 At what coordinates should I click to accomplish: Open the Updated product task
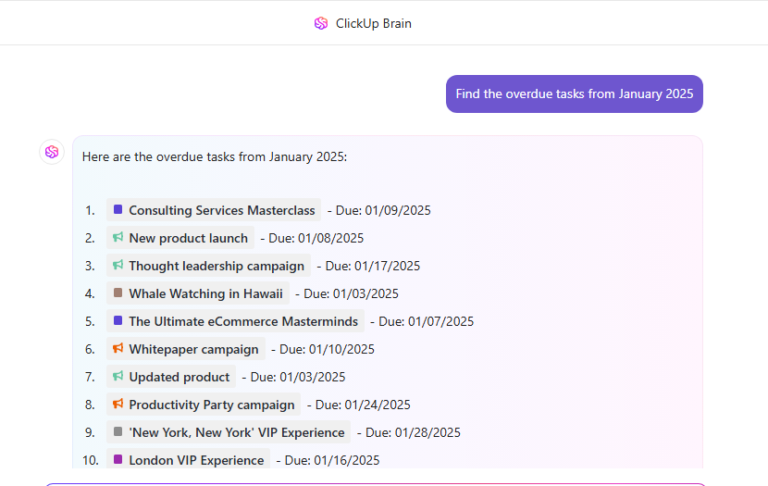click(171, 377)
